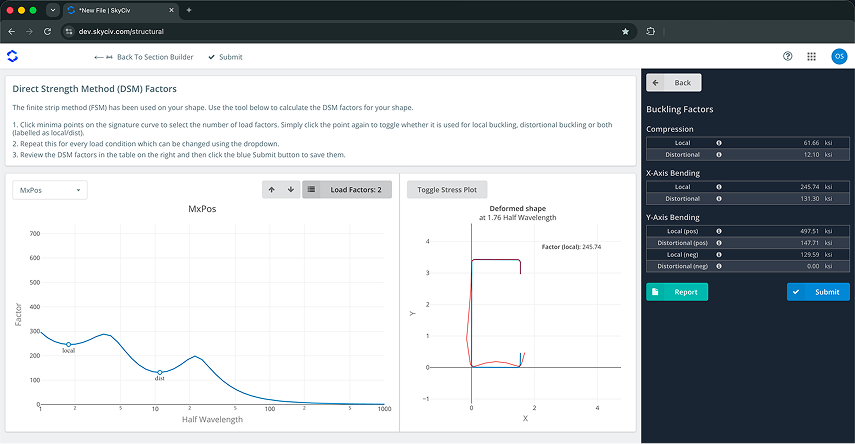Select the New File SkyCiv browser tab
855x444 pixels.
click(121, 10)
